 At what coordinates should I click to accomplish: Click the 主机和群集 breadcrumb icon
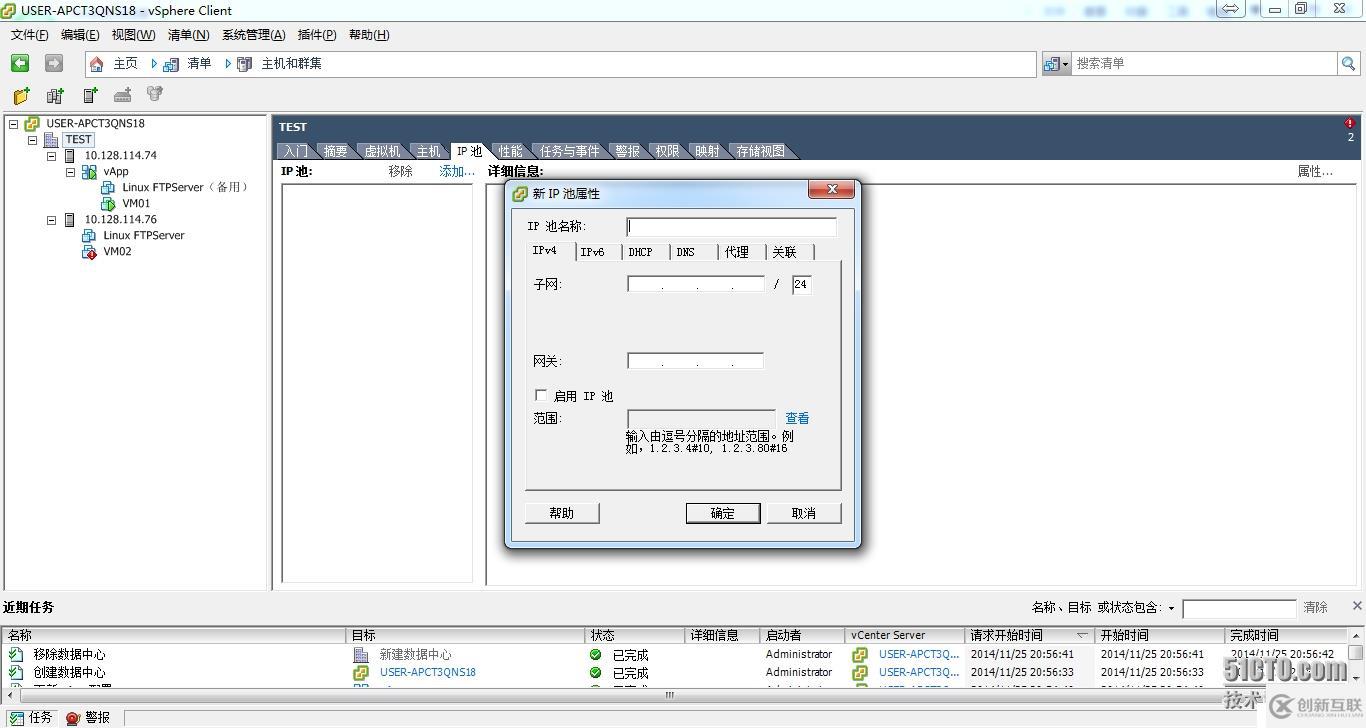pyautogui.click(x=245, y=64)
